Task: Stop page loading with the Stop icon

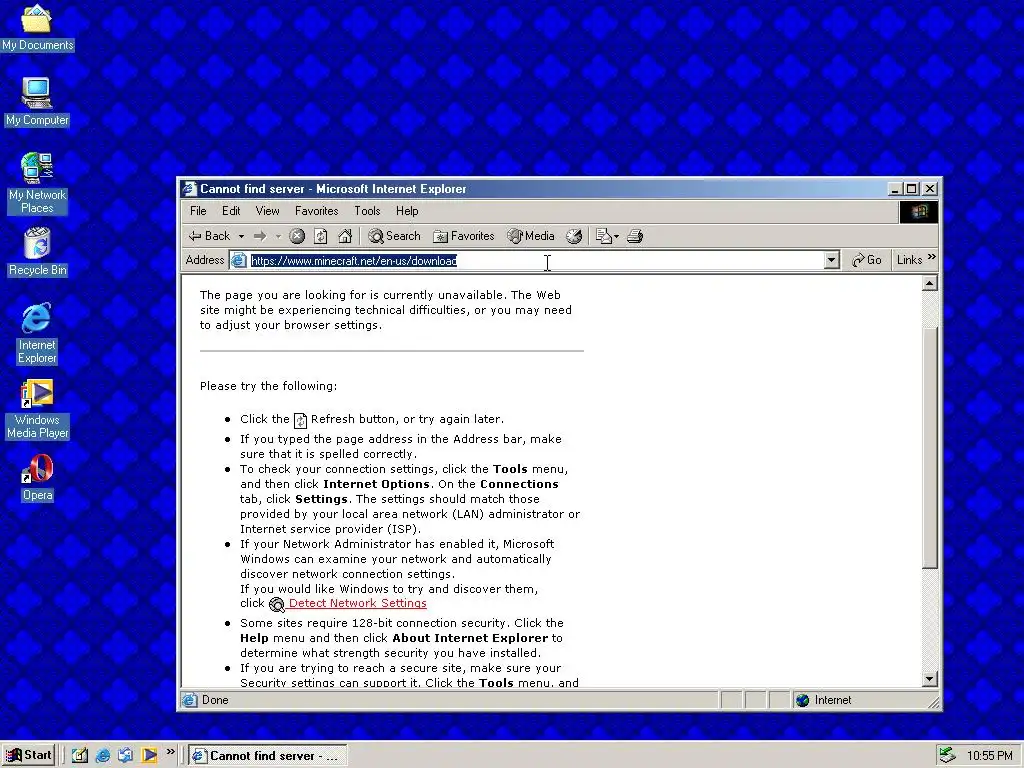Action: point(297,236)
